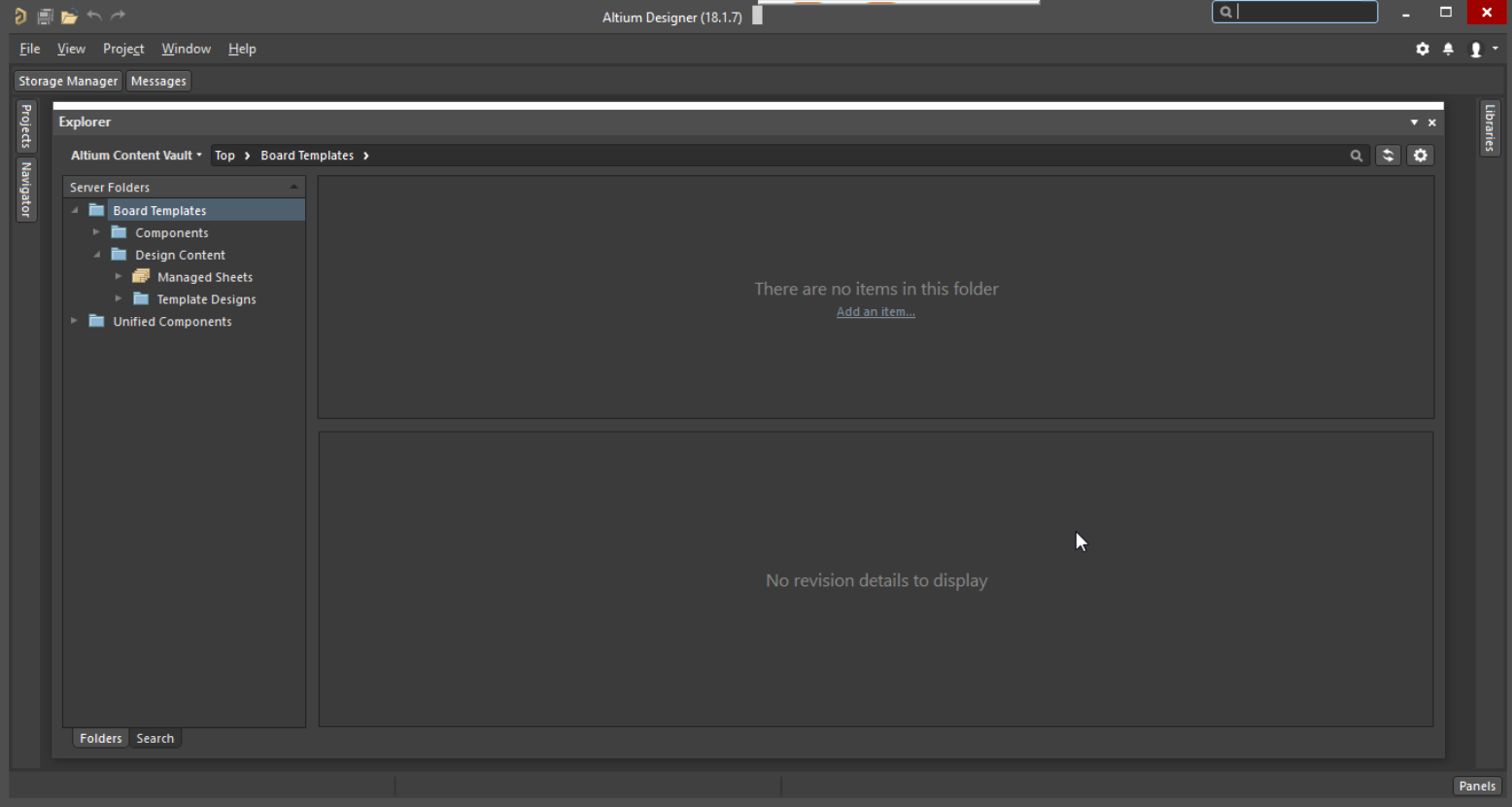Screen dimensions: 1512x807
Task: Click the Altium logo icon in title bar
Action: 20,16
